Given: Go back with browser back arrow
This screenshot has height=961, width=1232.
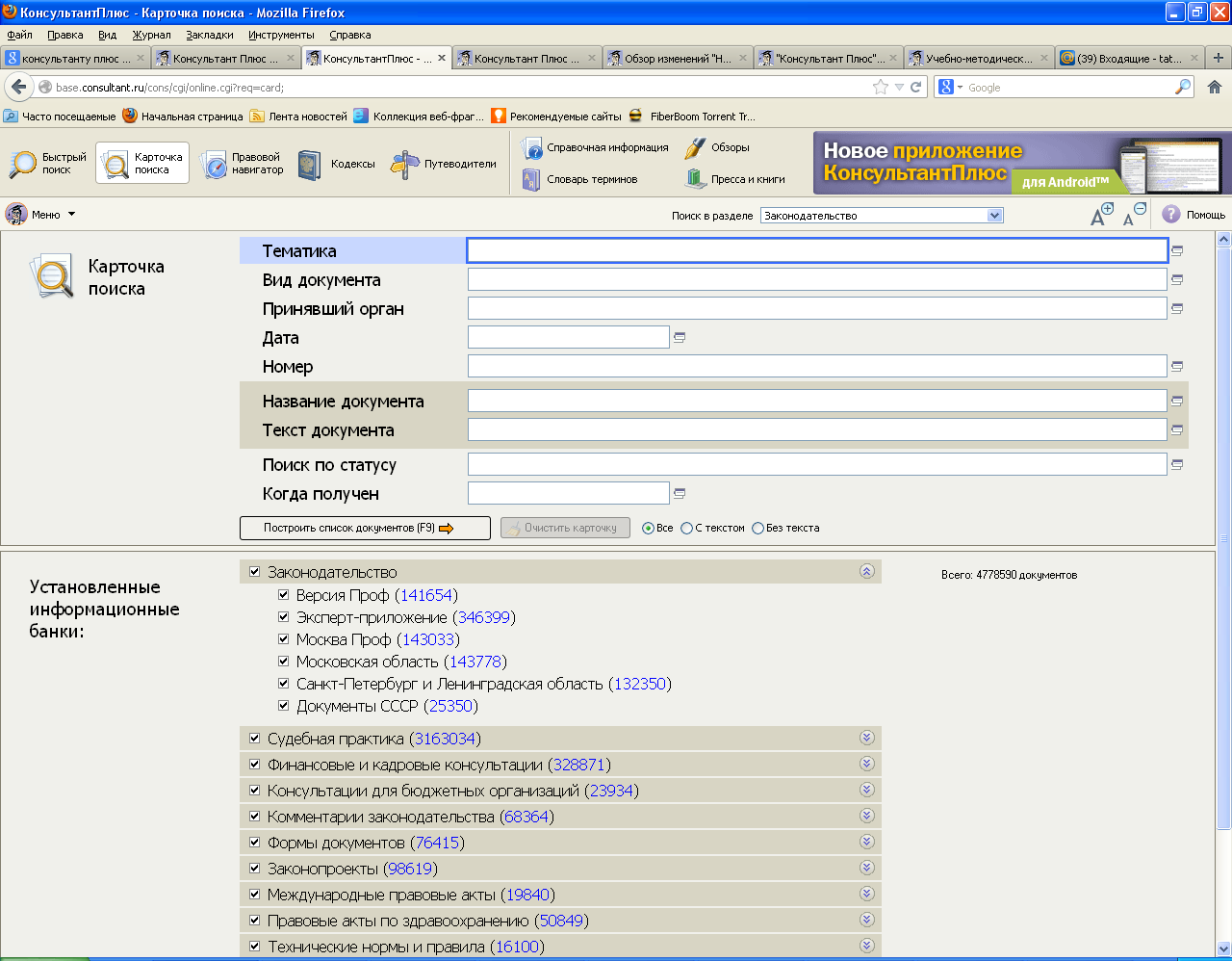Looking at the screenshot, I should pos(19,87).
